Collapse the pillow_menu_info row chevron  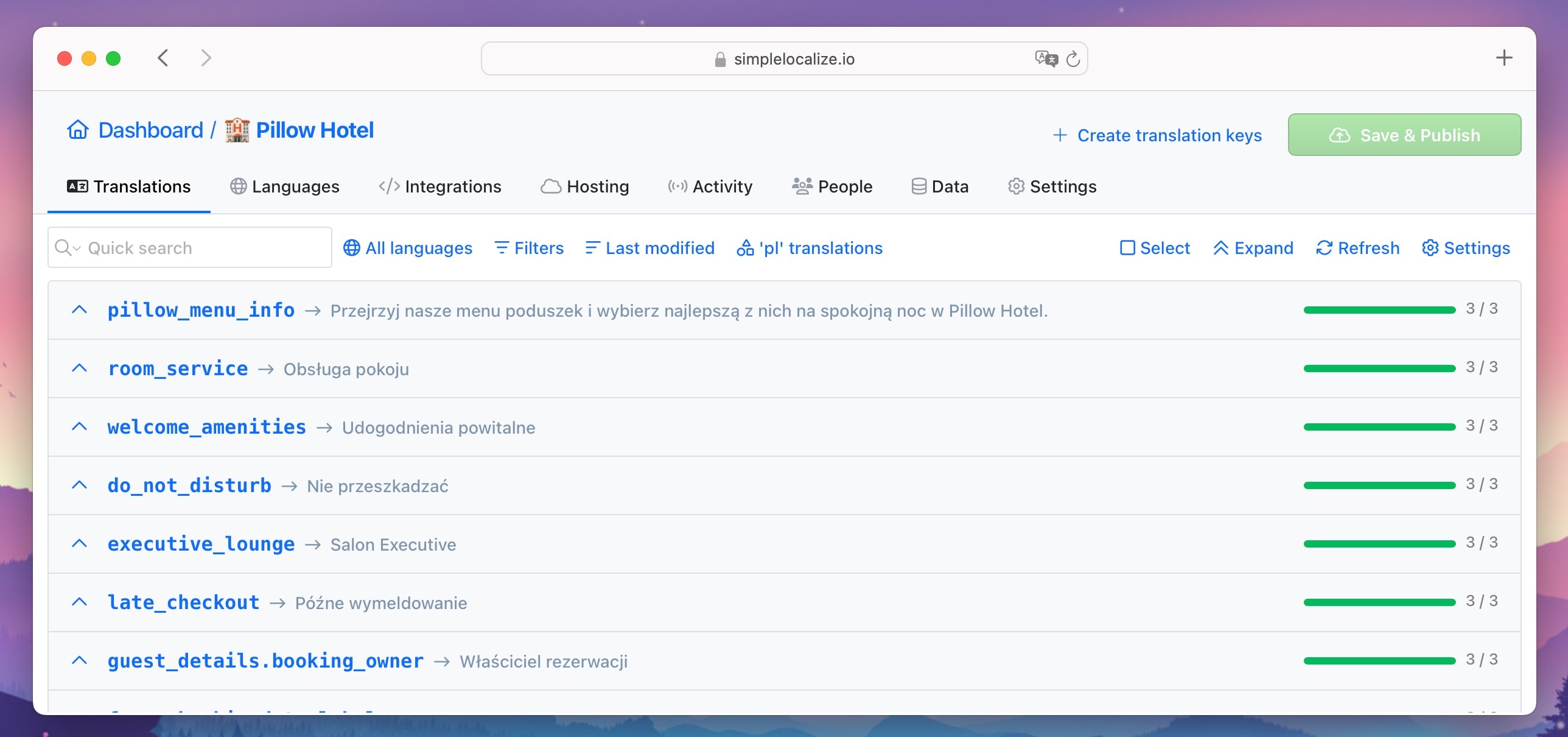(79, 309)
